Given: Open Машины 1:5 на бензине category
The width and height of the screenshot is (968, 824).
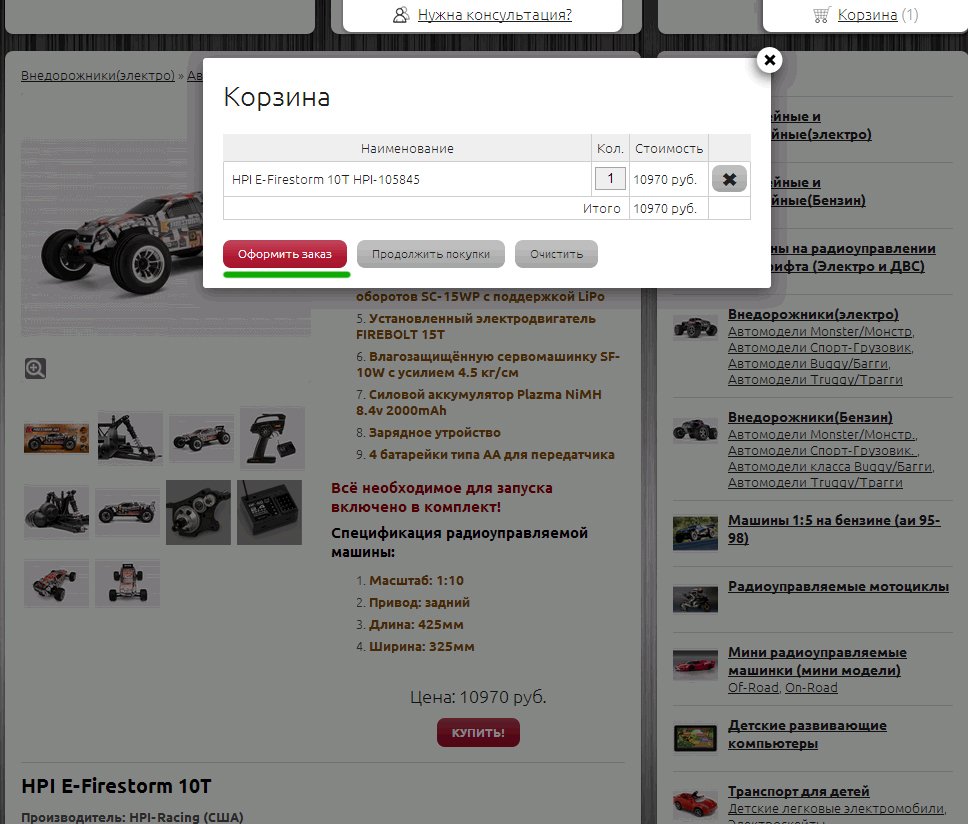Looking at the screenshot, I should 834,529.
